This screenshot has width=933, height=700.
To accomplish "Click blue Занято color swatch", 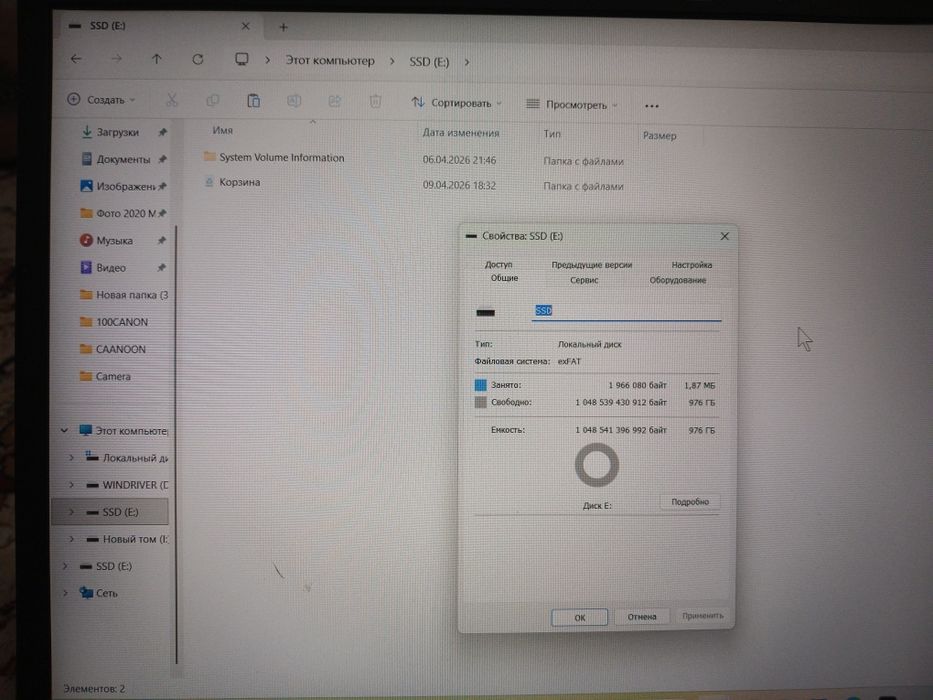I will click(480, 385).
